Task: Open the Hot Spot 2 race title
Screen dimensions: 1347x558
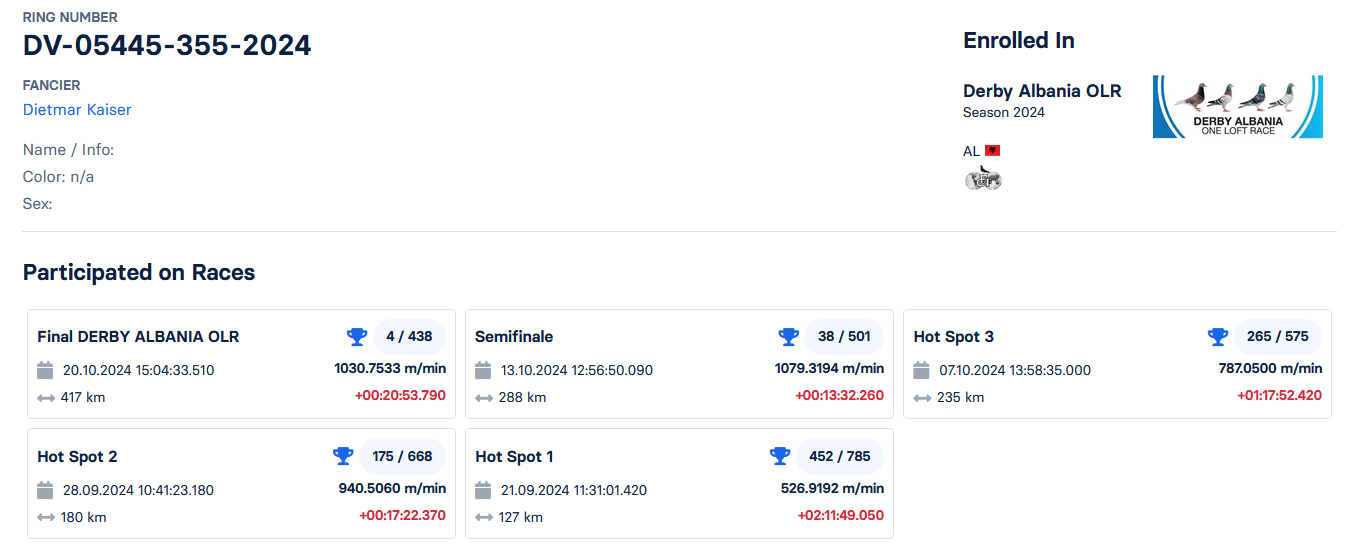Action: tap(77, 457)
